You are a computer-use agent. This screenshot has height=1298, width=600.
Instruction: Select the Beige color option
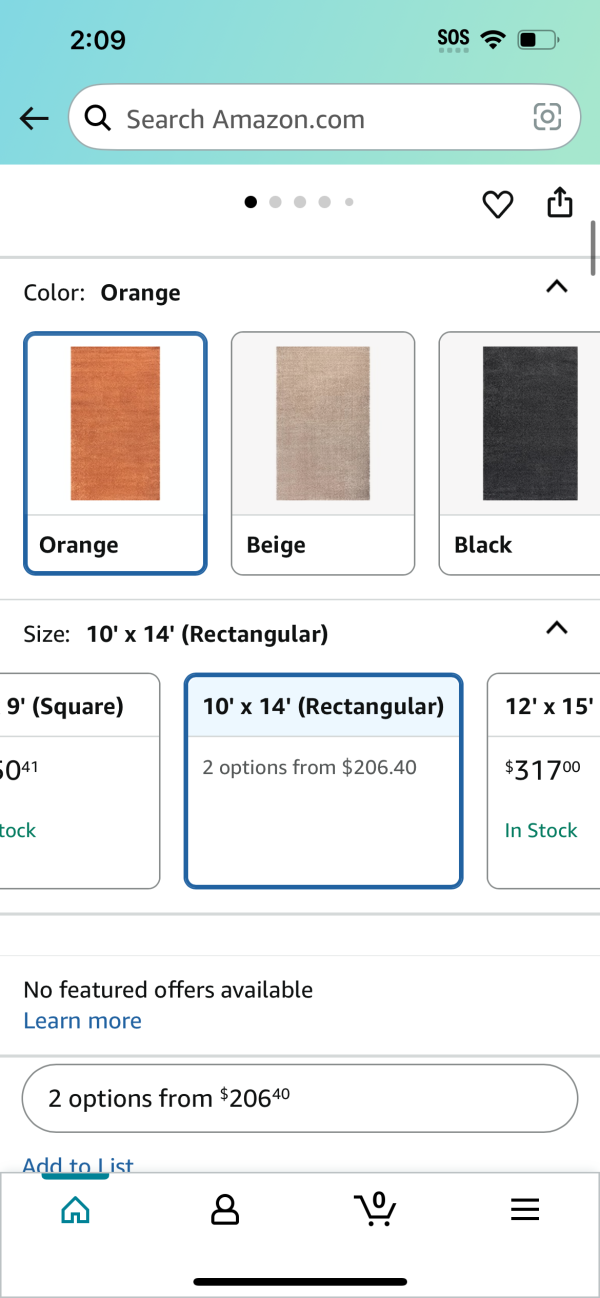(x=323, y=453)
